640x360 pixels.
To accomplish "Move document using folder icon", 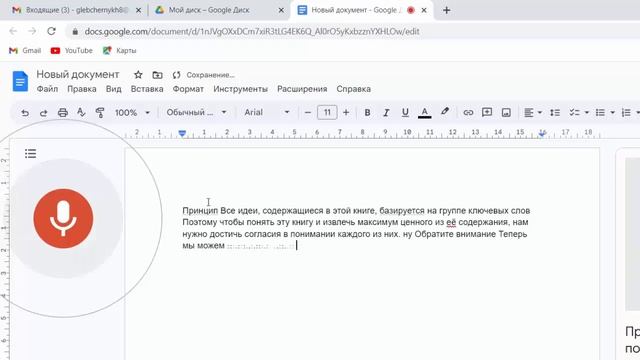I will coord(157,75).
